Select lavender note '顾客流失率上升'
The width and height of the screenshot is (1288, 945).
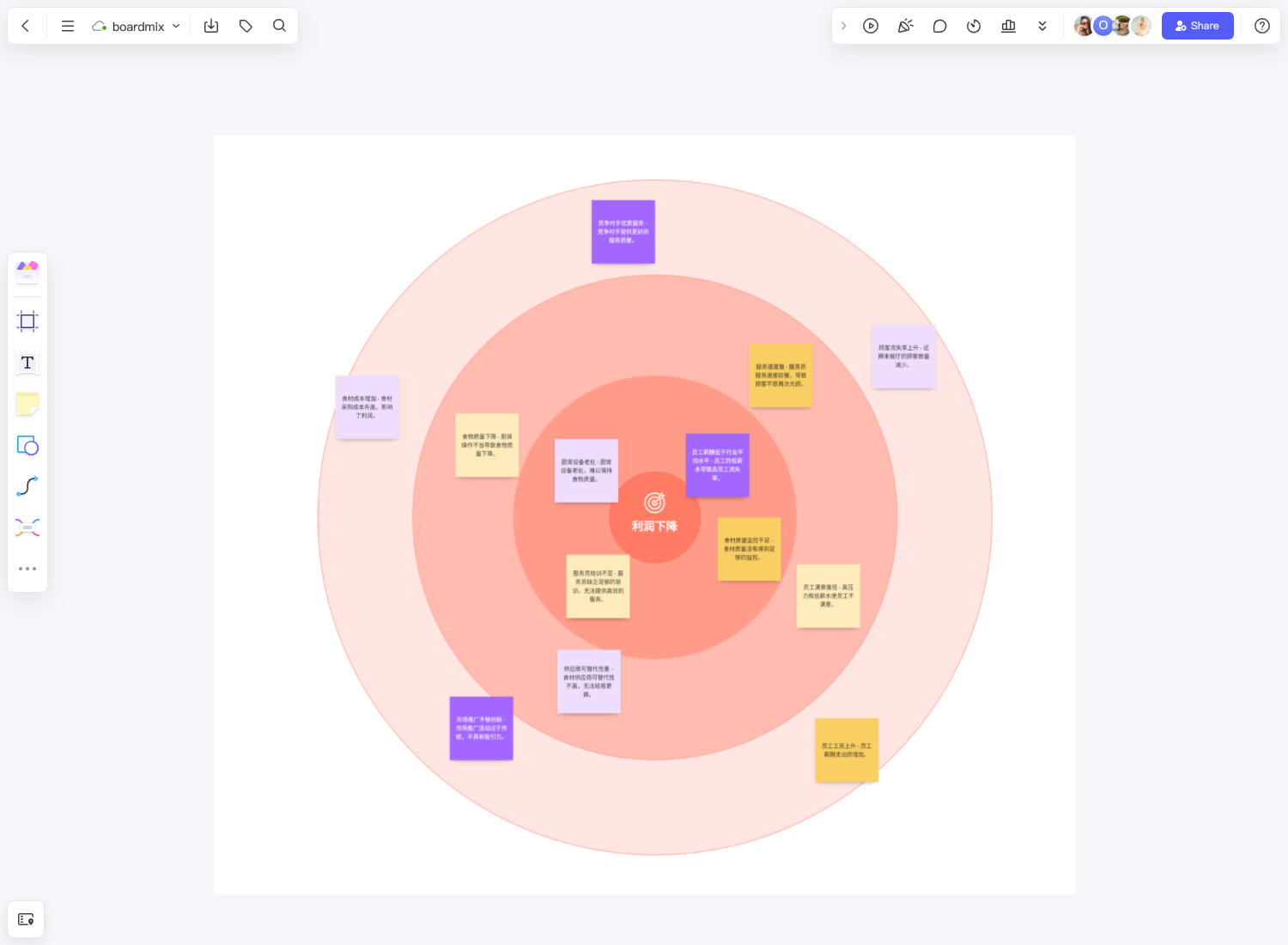[903, 357]
